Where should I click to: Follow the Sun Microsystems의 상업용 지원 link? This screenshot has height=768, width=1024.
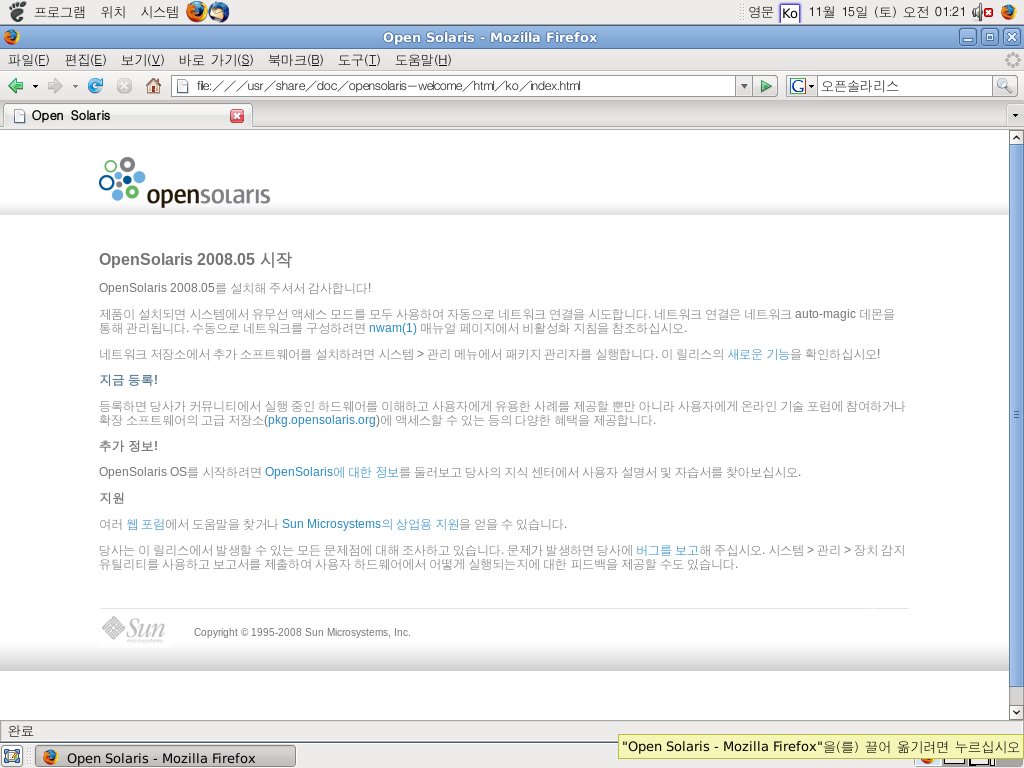370,524
